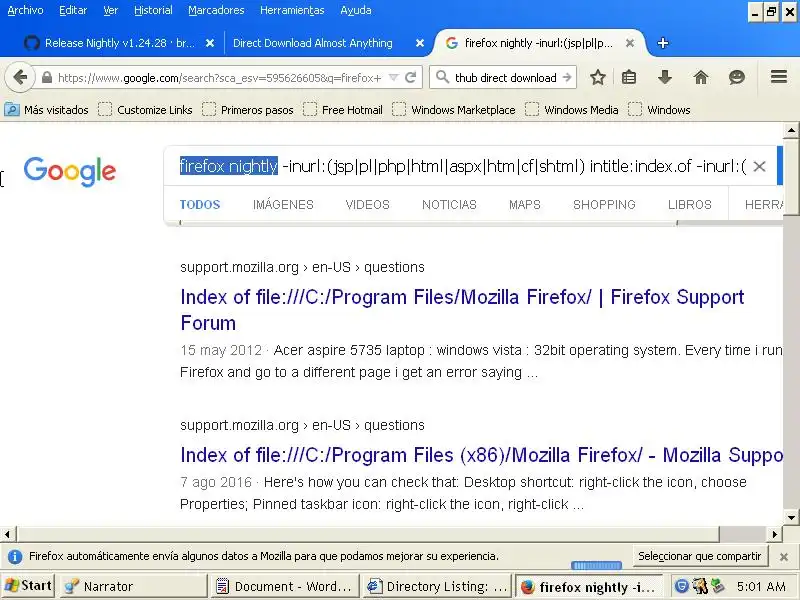800x600 pixels.
Task: Clear the Google search box with X
Action: 759,166
